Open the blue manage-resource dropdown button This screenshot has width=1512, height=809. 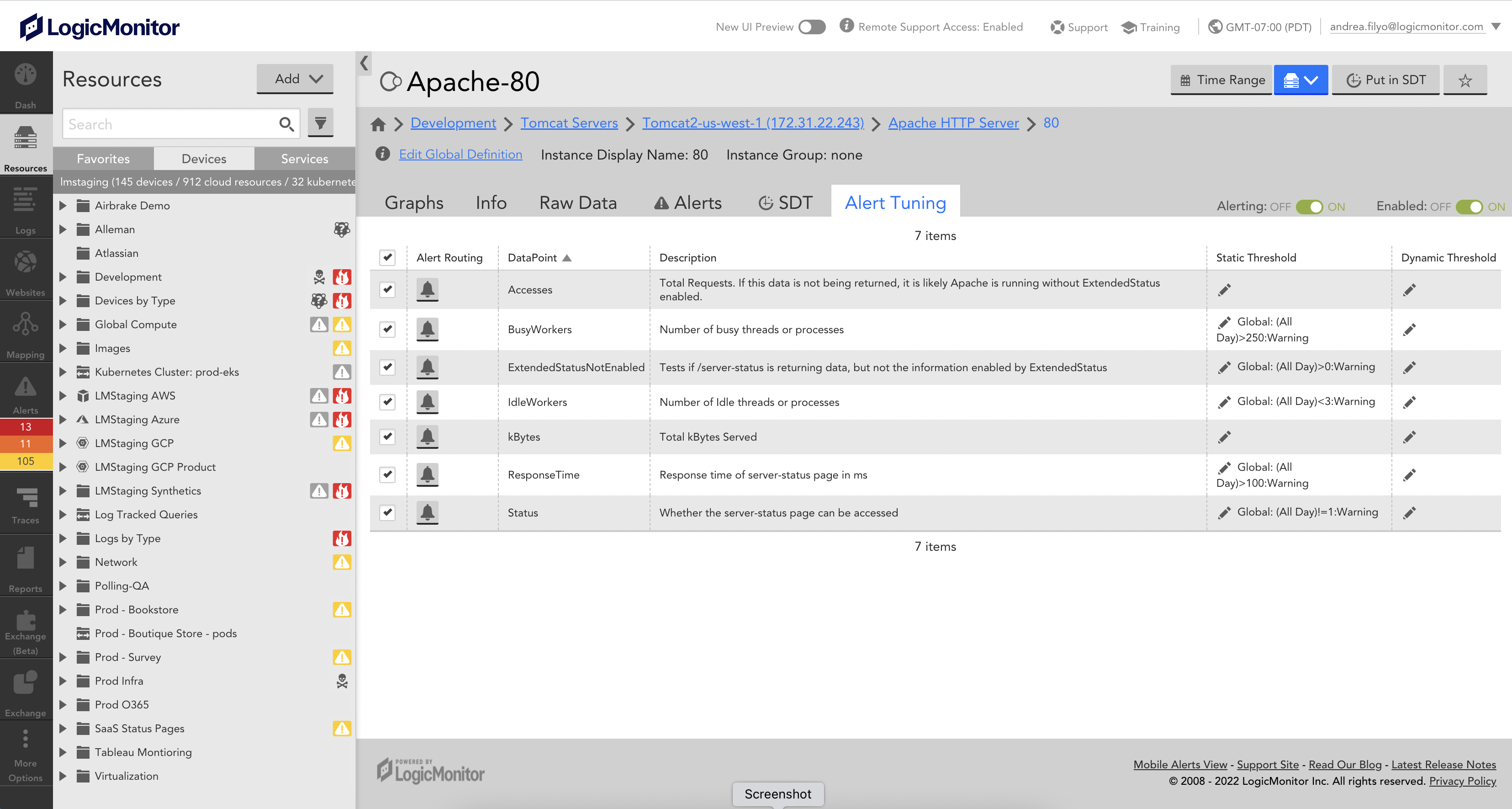[x=1300, y=80]
